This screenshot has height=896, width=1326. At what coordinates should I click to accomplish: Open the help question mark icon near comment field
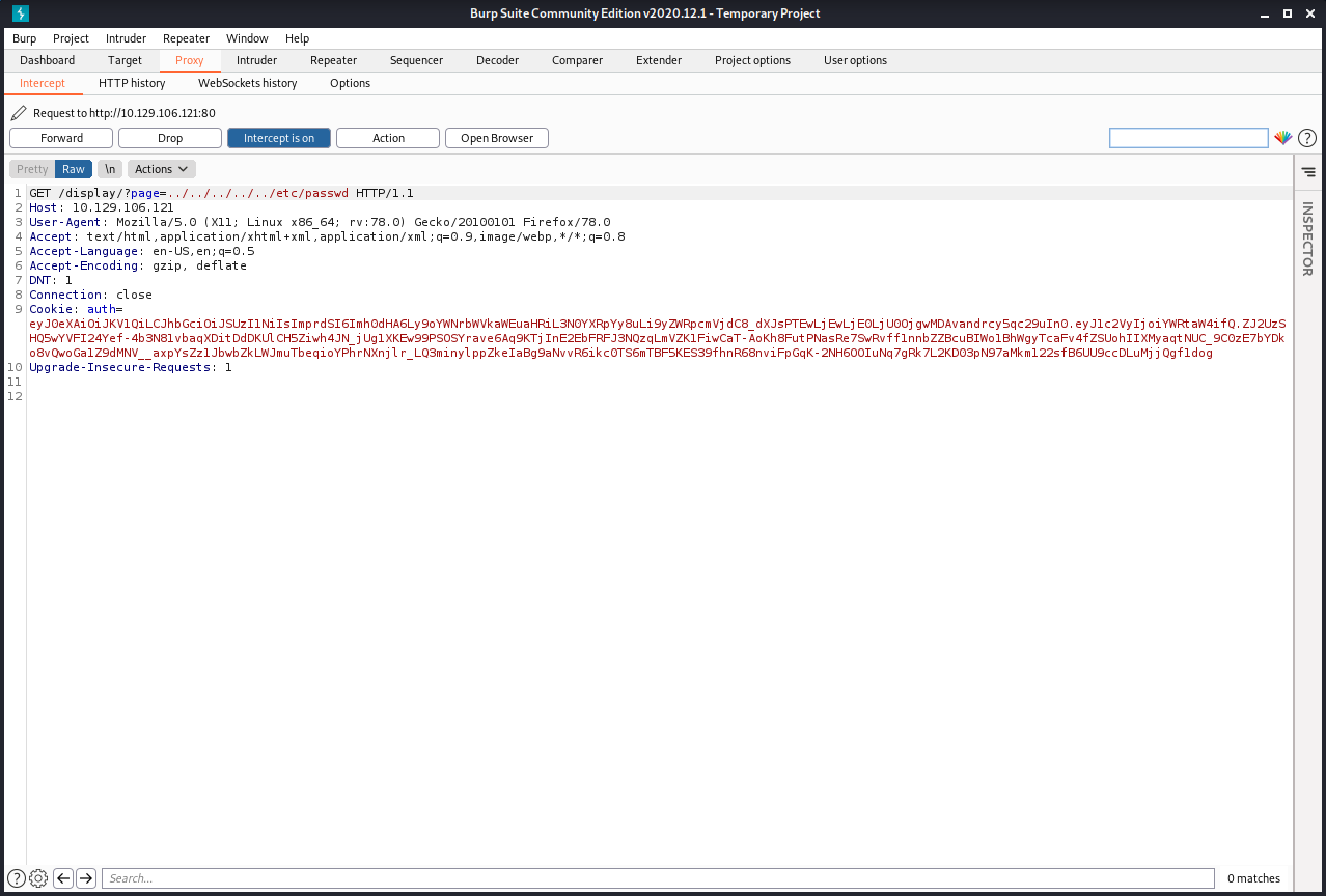point(1307,138)
